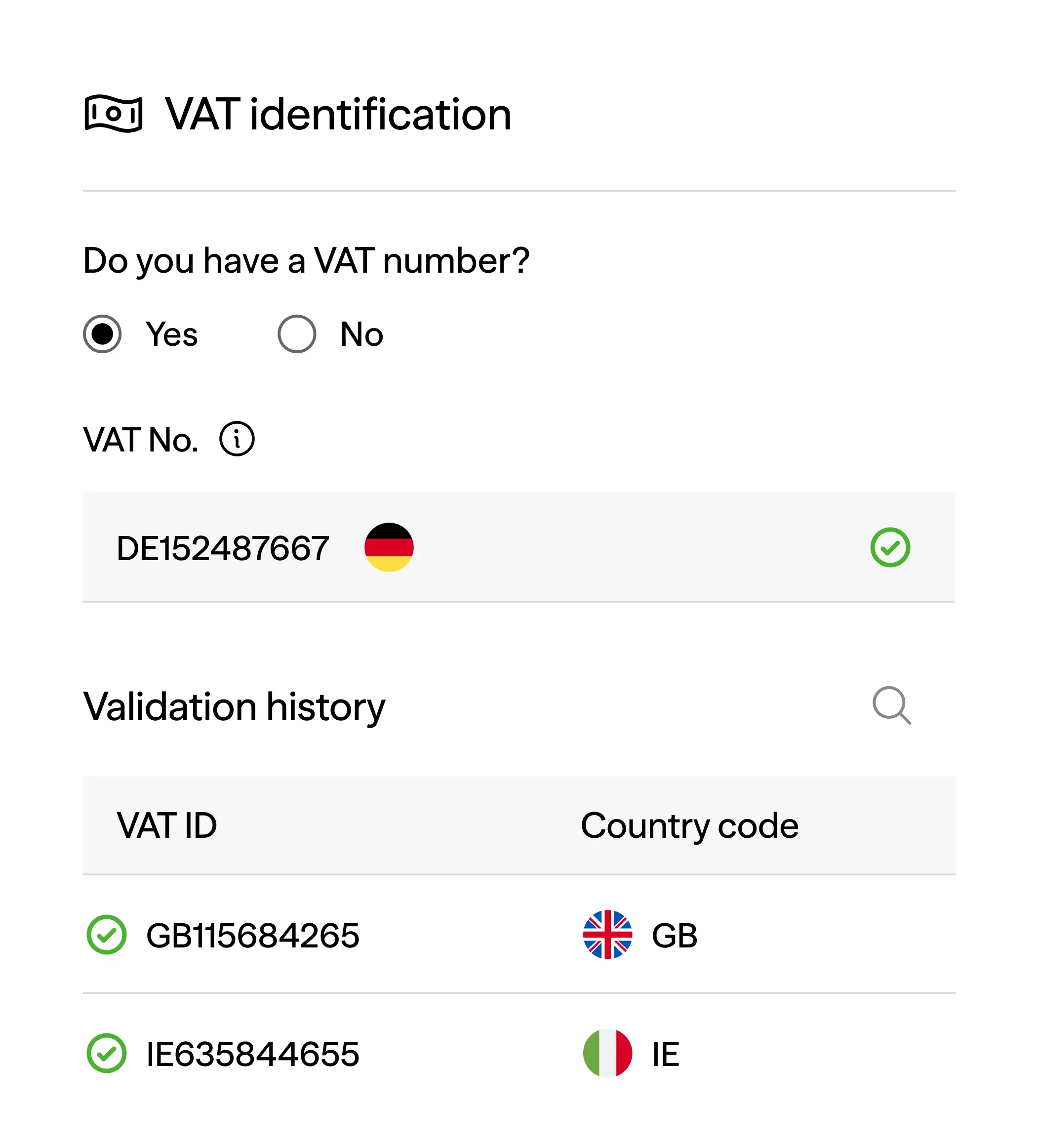Click the Yes option label
The image size is (1039, 1148).
click(x=171, y=334)
